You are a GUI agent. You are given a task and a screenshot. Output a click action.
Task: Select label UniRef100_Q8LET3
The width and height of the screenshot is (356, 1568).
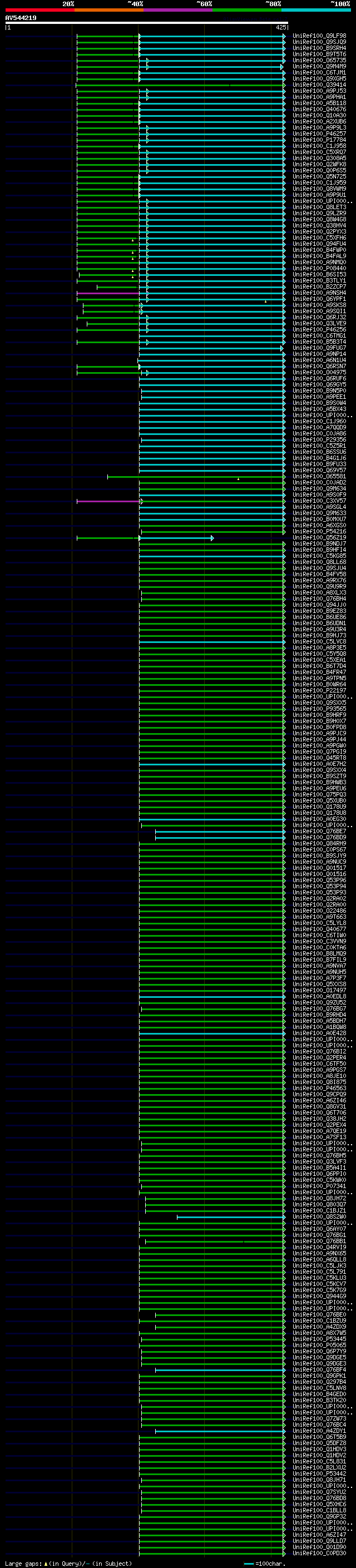[319, 207]
